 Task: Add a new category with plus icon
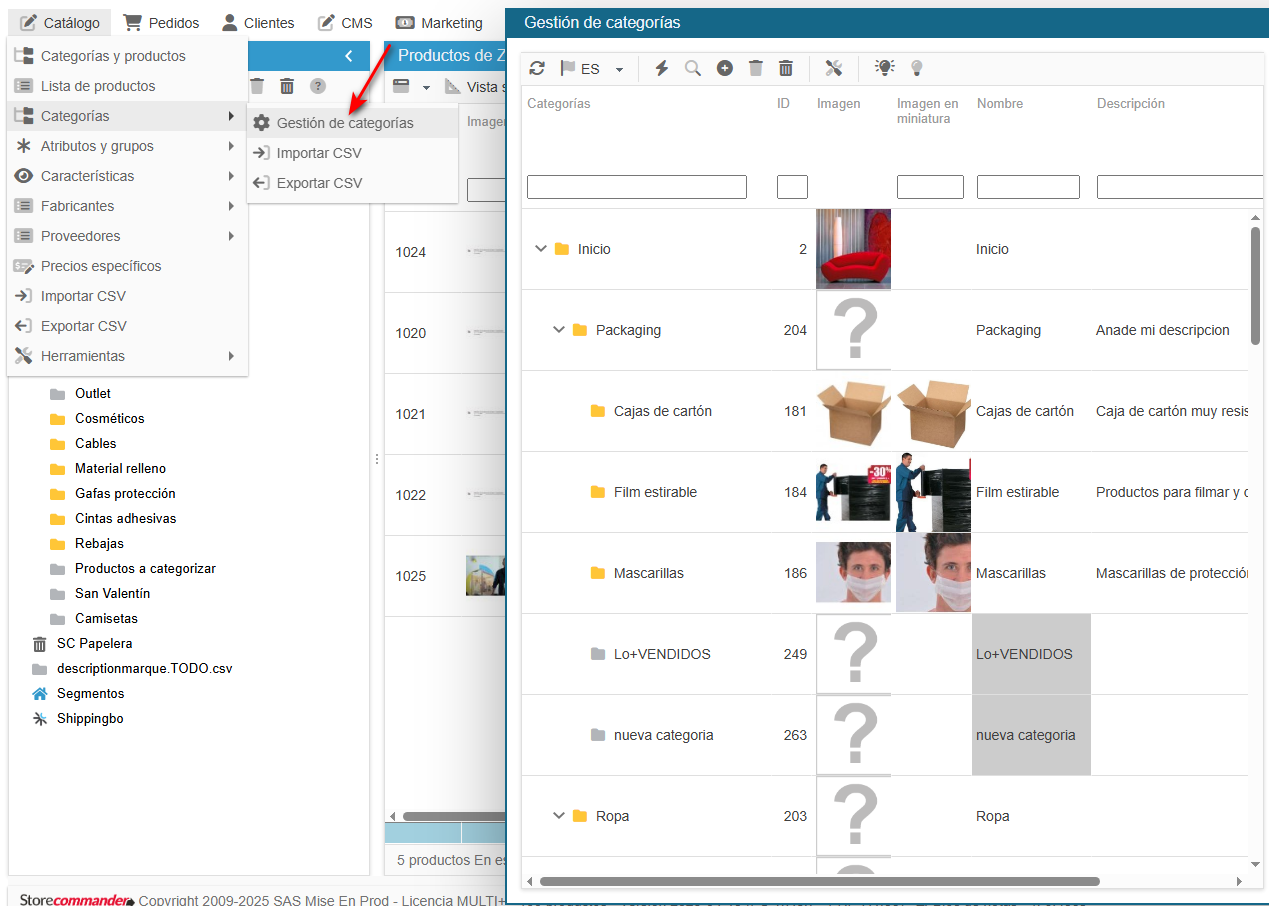point(725,68)
